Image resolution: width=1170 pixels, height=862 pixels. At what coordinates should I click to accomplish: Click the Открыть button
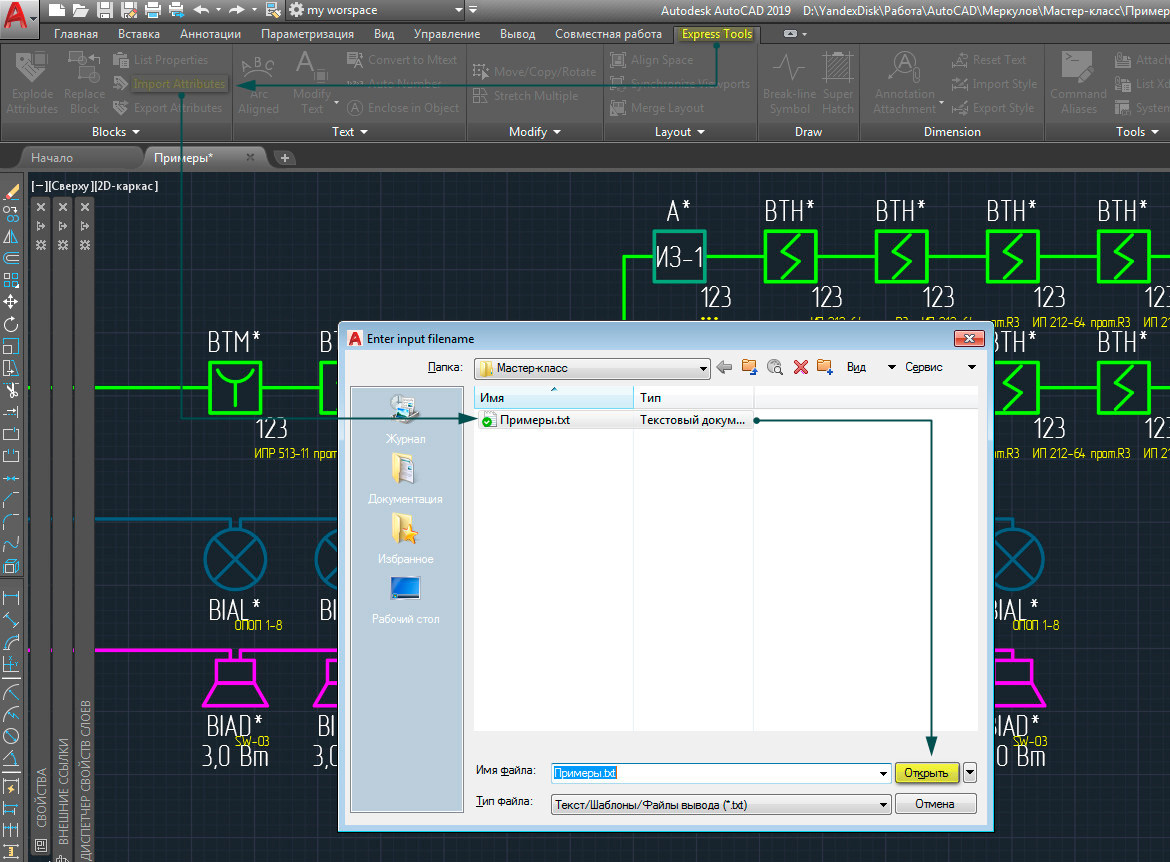tap(925, 772)
